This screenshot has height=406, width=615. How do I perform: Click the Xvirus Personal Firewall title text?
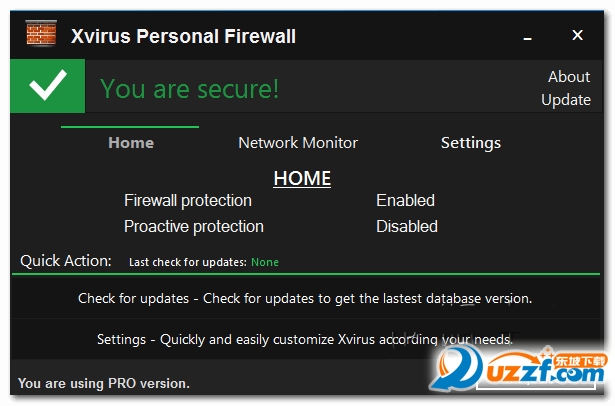pyautogui.click(x=184, y=38)
